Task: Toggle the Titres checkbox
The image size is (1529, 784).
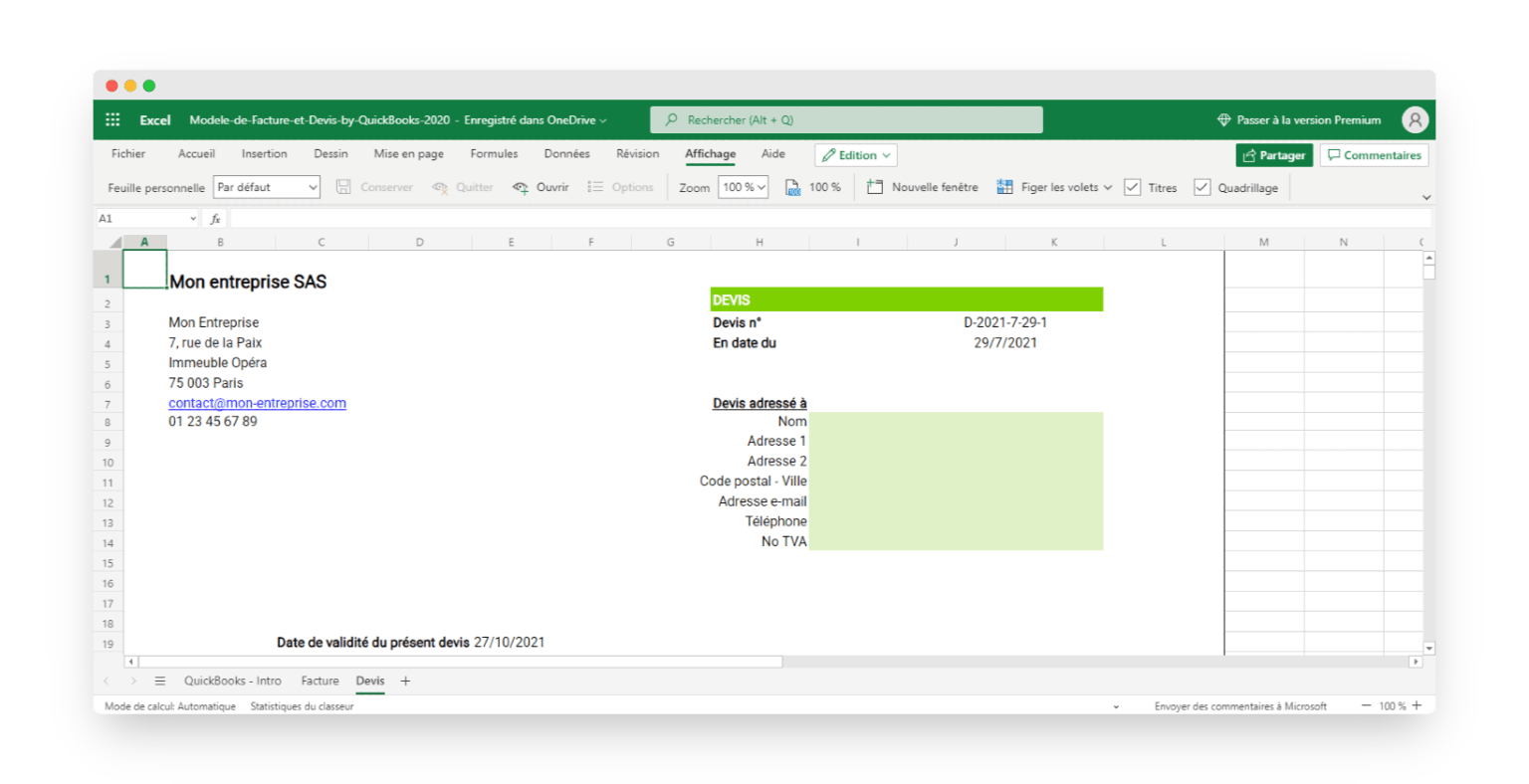Action: 1132,186
